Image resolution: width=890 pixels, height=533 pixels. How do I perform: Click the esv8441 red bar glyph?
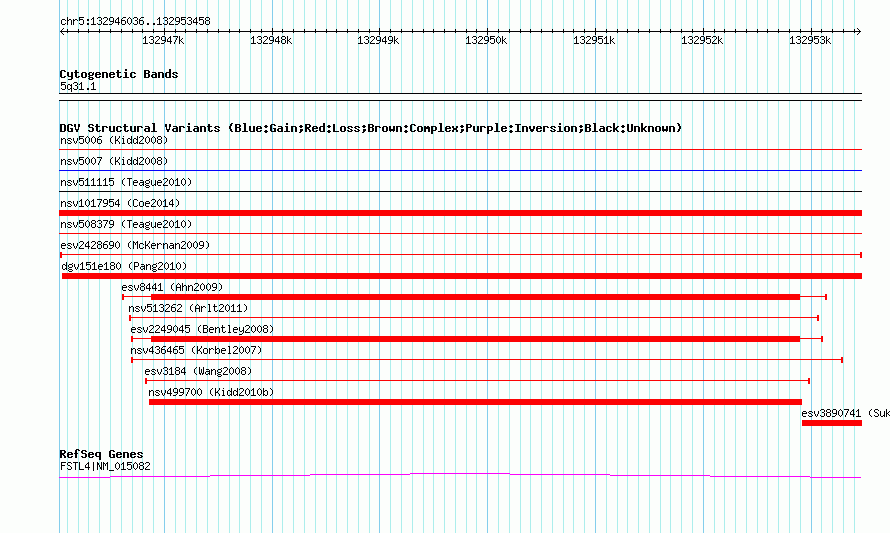click(475, 297)
